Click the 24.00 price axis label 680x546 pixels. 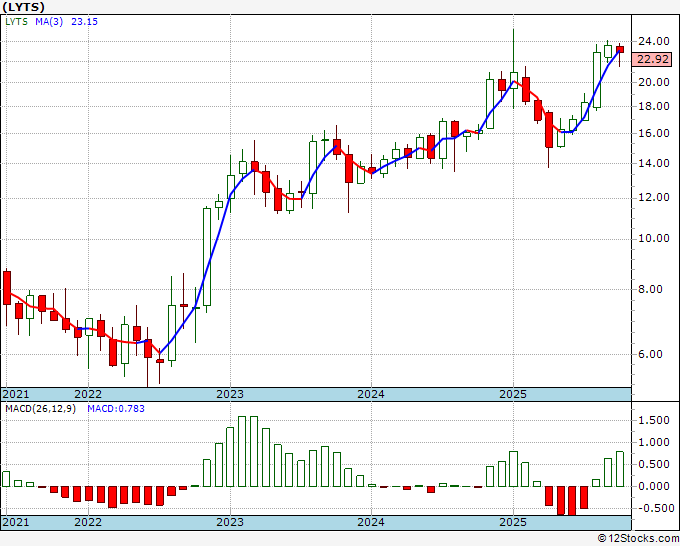(x=654, y=41)
